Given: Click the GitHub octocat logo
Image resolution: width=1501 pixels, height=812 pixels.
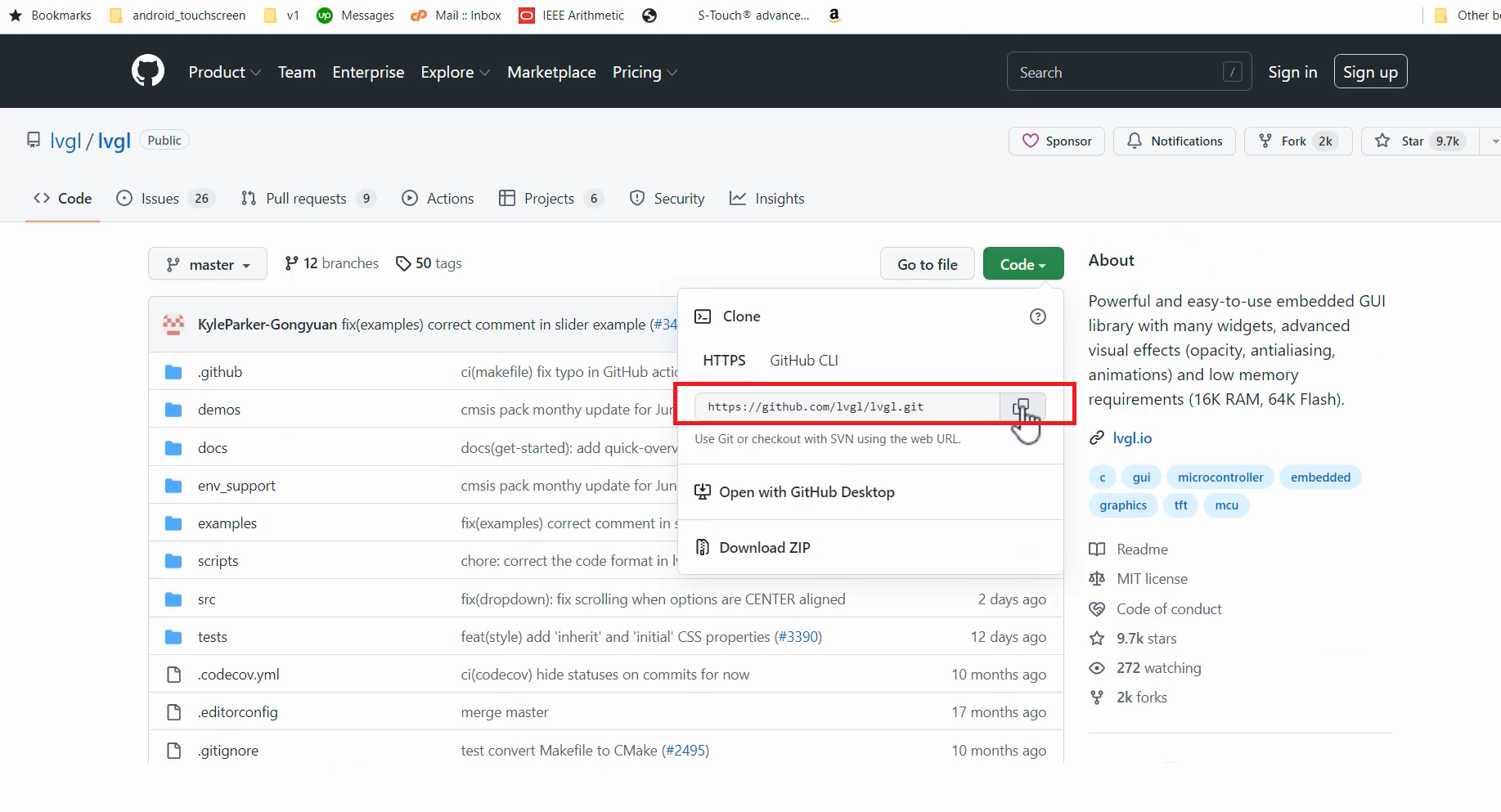Looking at the screenshot, I should pos(148,71).
